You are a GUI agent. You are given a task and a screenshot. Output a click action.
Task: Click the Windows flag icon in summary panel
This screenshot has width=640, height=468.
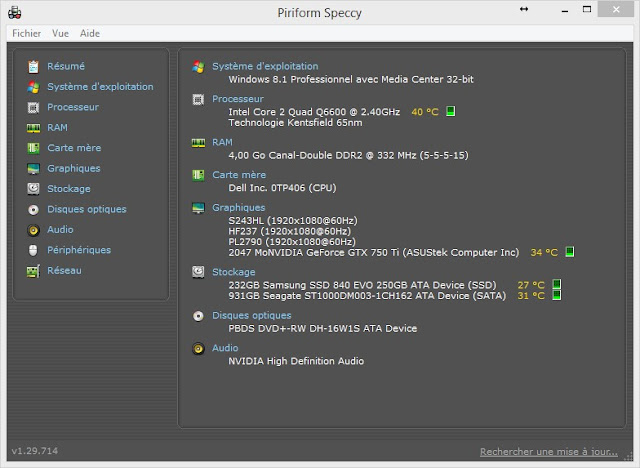[x=198, y=67]
